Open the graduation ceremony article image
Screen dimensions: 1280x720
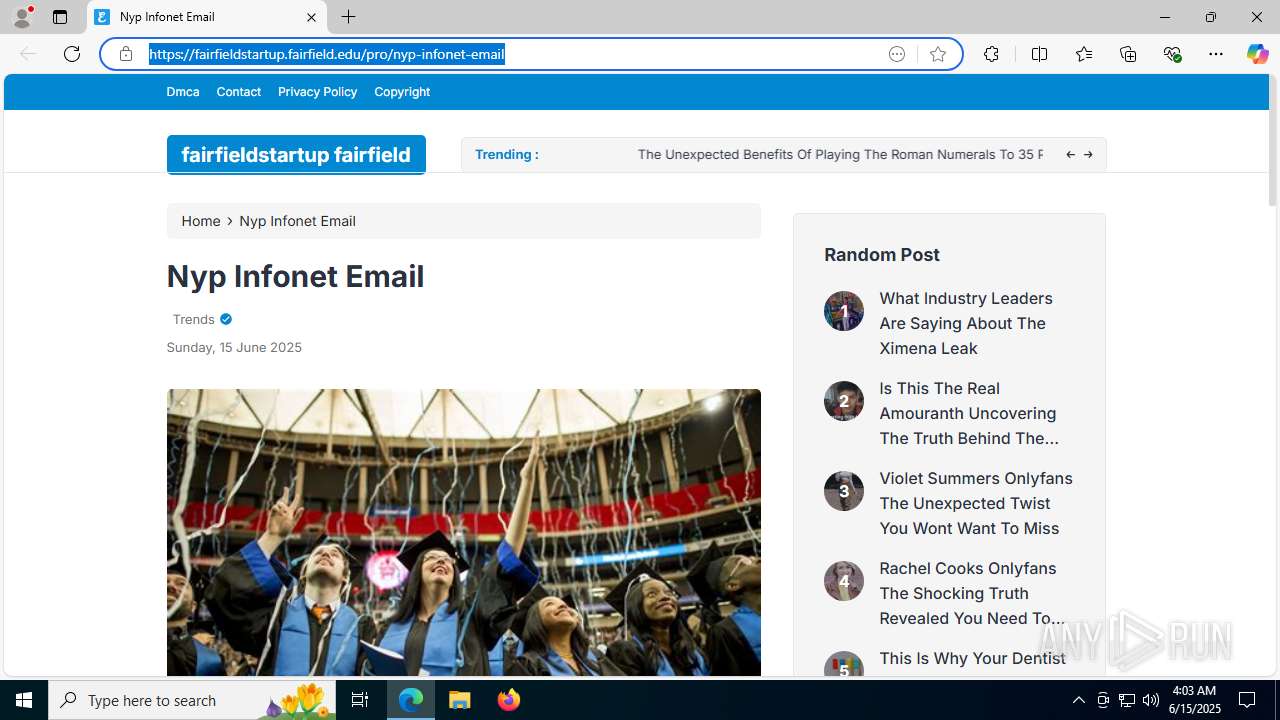pyautogui.click(x=463, y=532)
